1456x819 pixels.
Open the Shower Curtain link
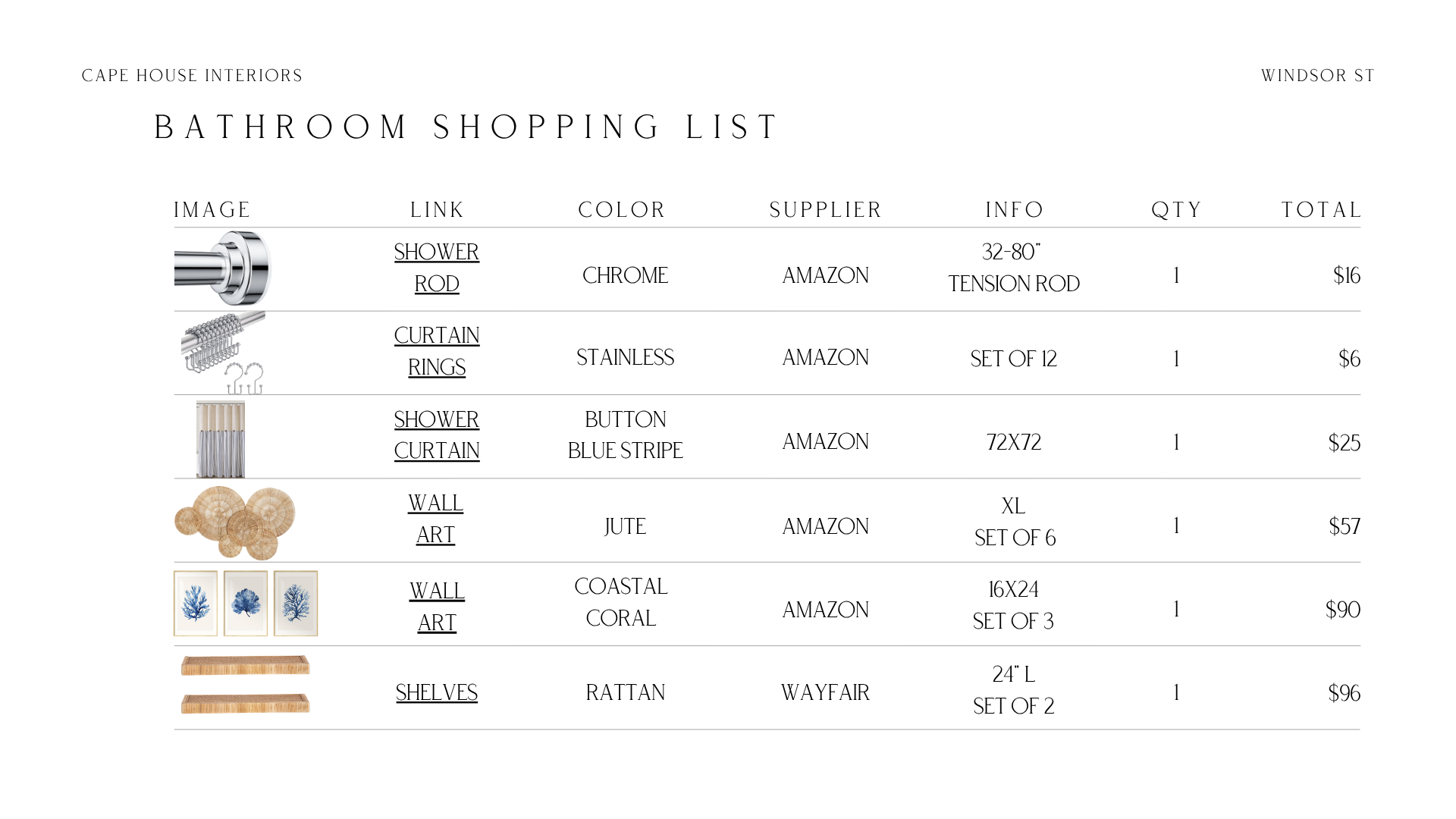coord(437,435)
